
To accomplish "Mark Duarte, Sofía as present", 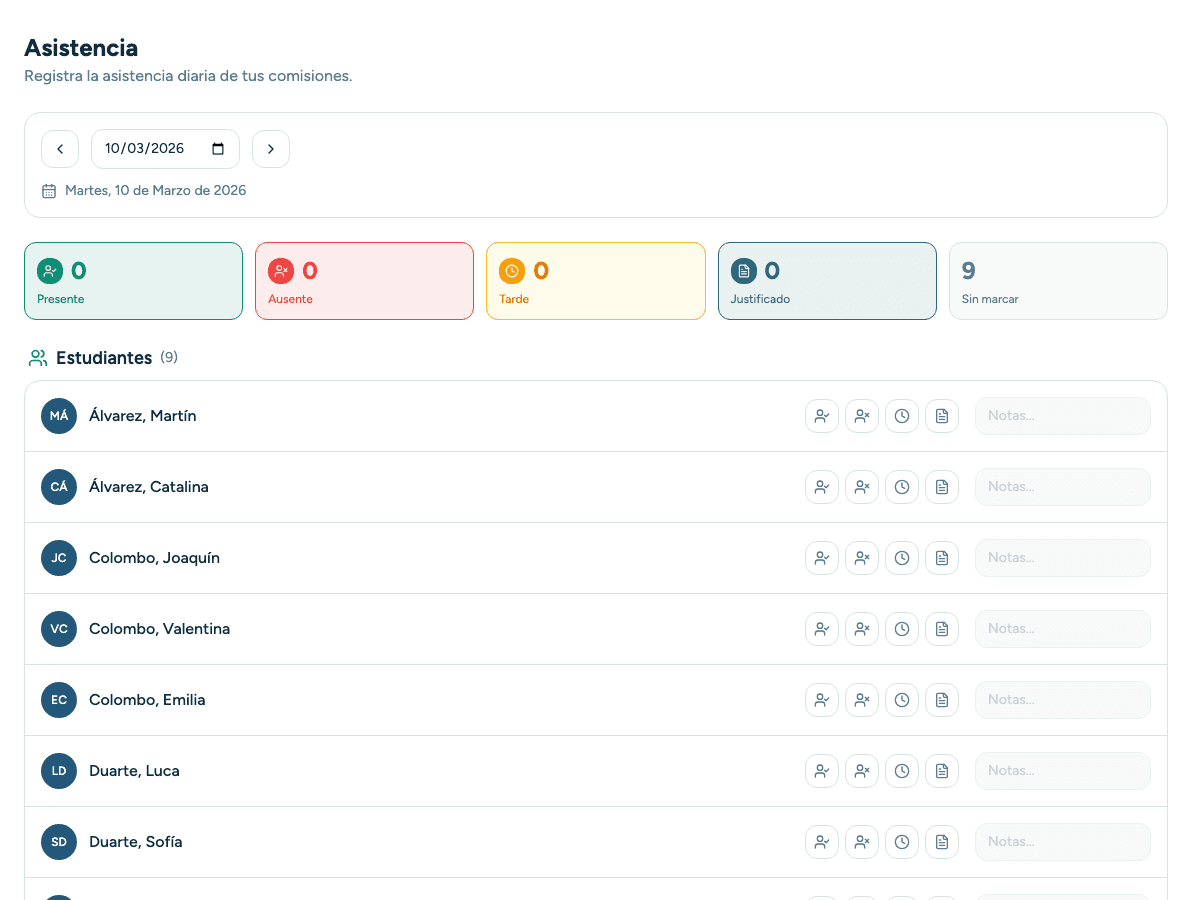I will tap(822, 842).
